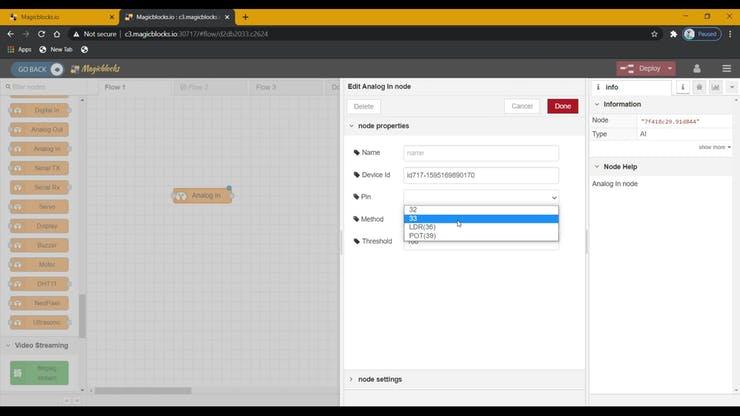The image size is (740, 416).
Task: Open the dashboard chart icon tab
Action: tap(715, 87)
